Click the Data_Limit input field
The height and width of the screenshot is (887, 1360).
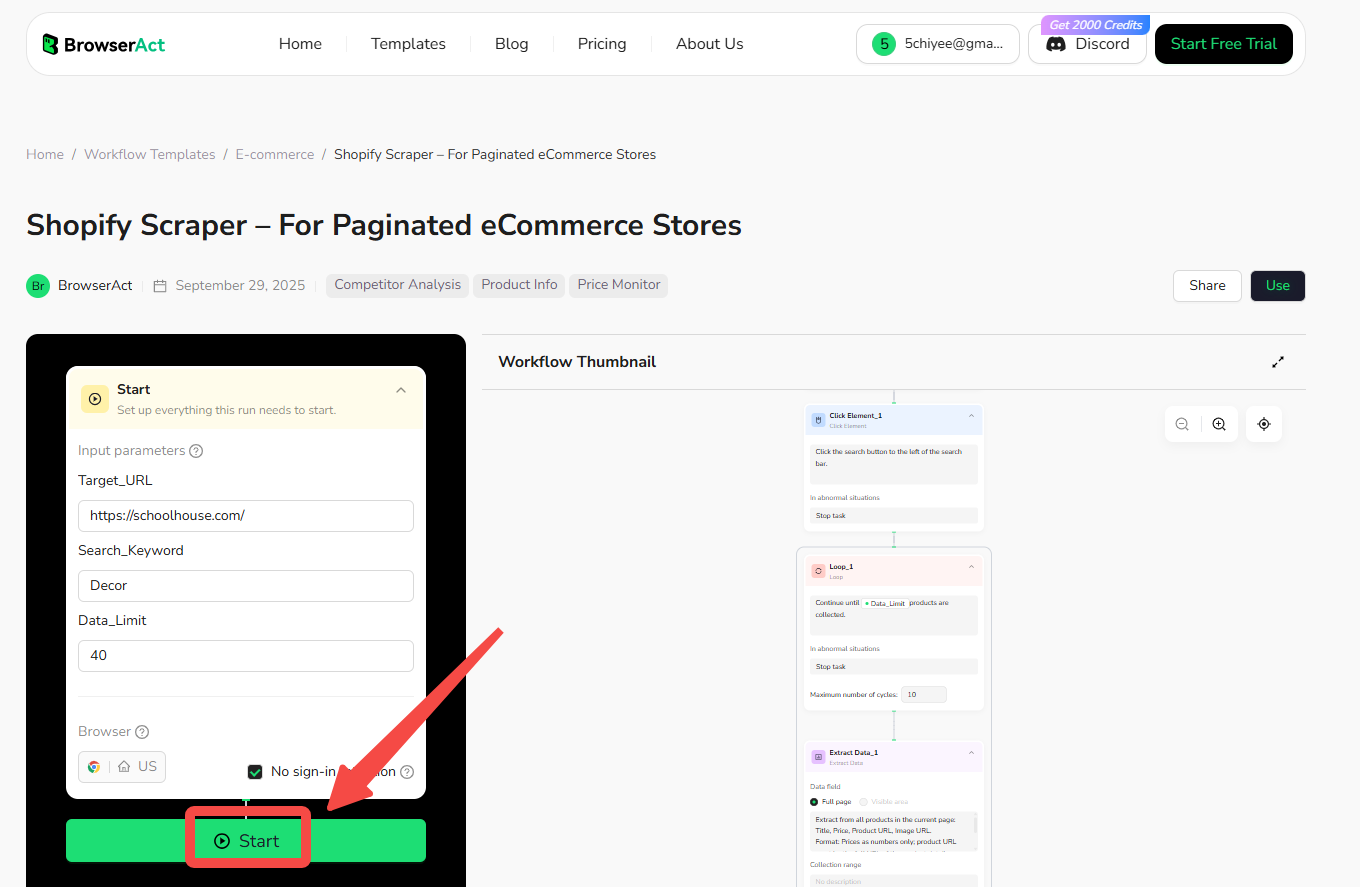(x=246, y=656)
